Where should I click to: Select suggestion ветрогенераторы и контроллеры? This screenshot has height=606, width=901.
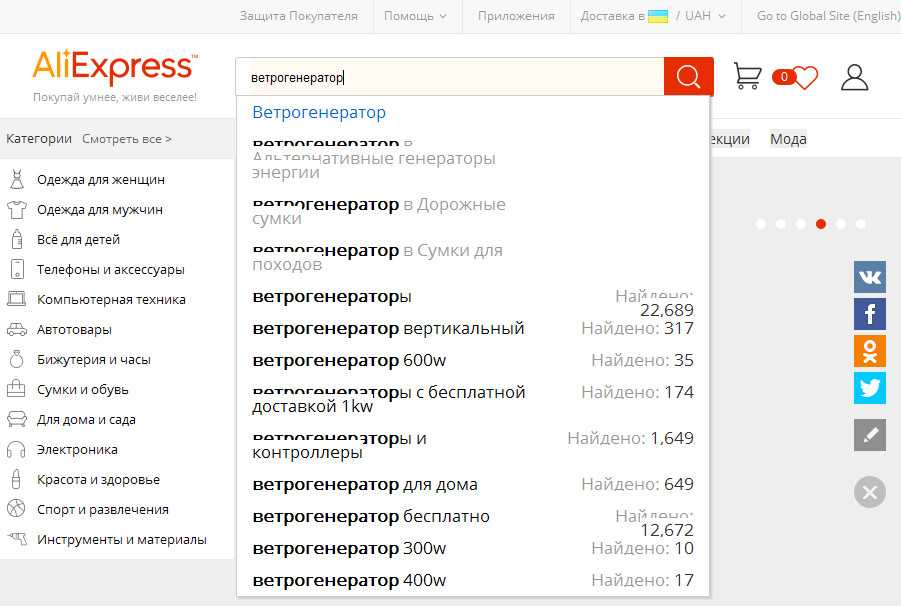tap(473, 445)
